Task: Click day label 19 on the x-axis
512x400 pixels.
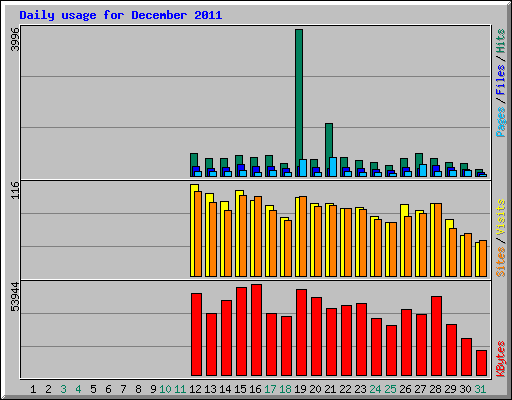Action: (300, 389)
